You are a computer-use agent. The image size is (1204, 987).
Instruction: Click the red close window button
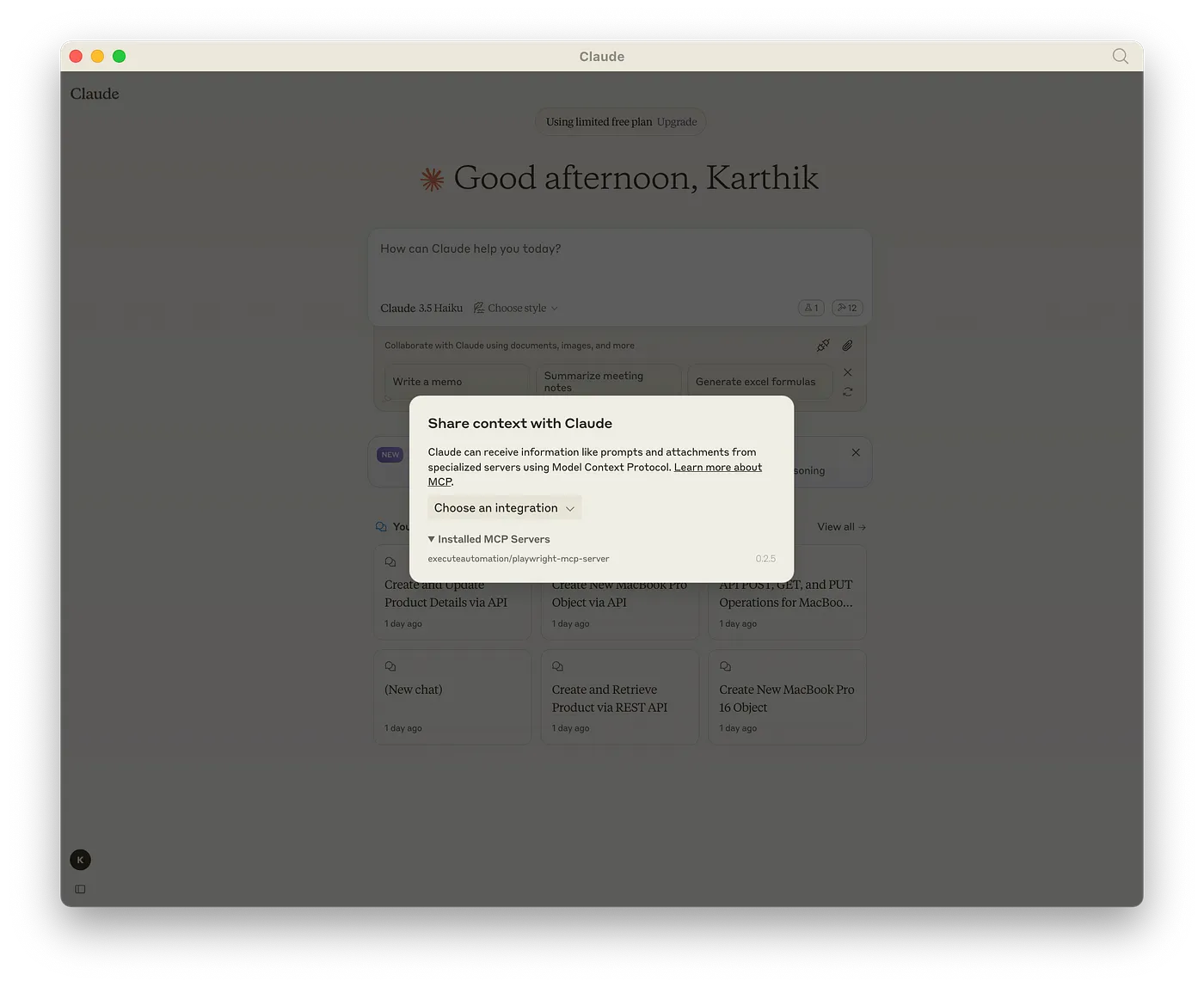click(76, 56)
